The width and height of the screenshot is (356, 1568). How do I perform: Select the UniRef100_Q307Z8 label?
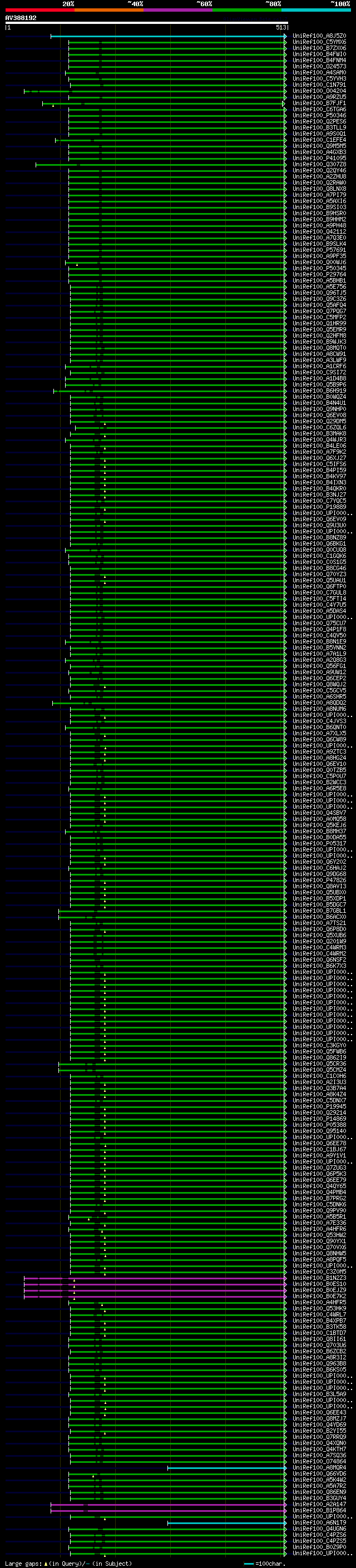[319, 164]
